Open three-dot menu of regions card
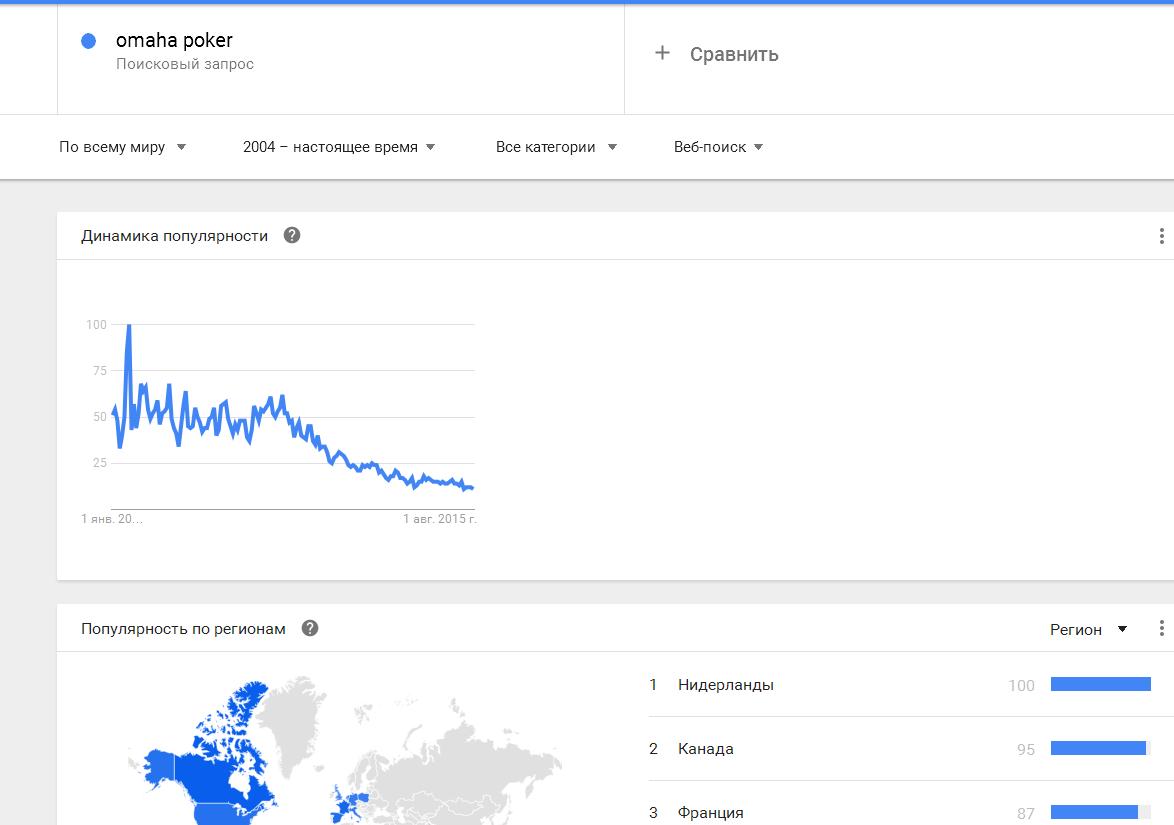 tap(1161, 628)
